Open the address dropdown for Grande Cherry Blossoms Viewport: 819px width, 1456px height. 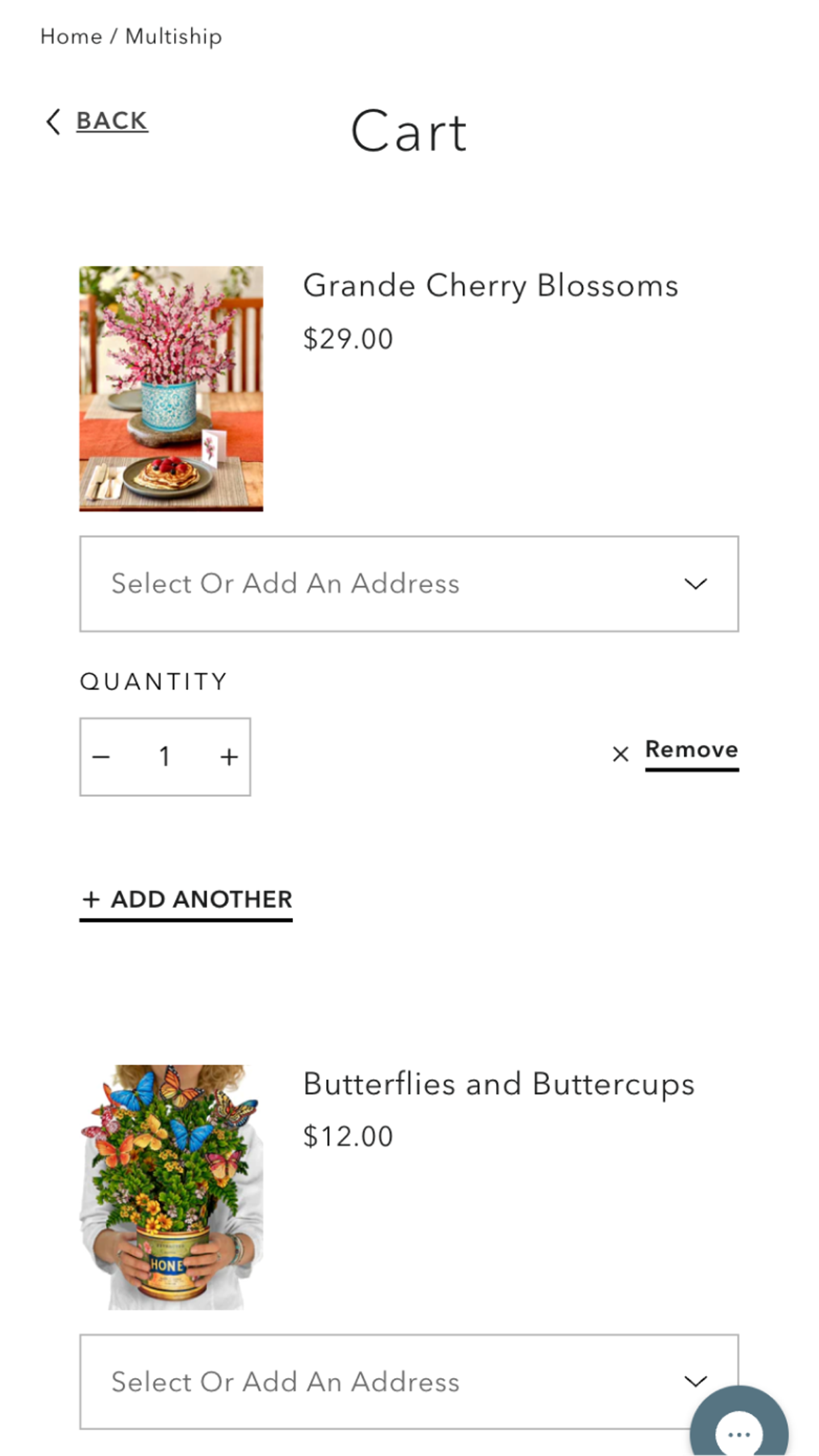pos(409,584)
